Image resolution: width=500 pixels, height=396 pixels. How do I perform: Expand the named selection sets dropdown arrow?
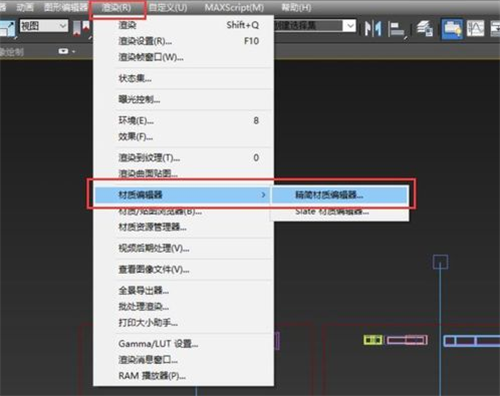tap(350, 26)
